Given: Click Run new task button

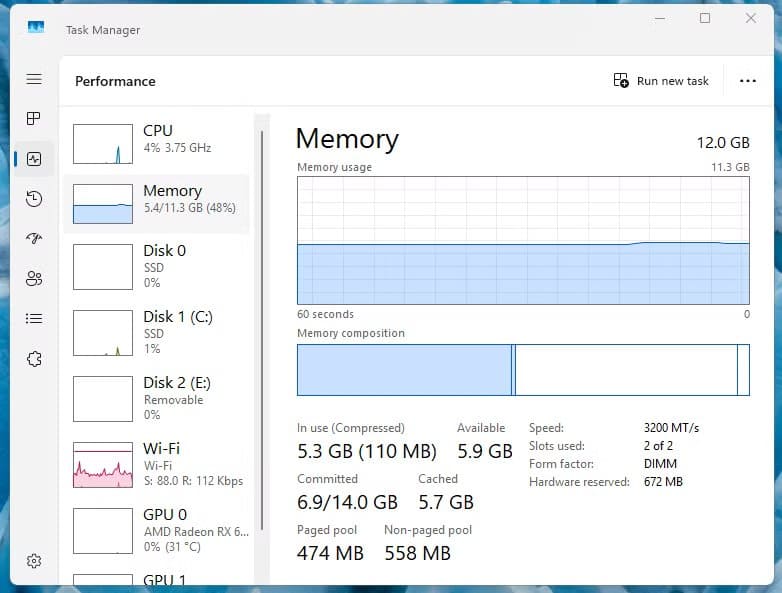Looking at the screenshot, I should coord(661,80).
